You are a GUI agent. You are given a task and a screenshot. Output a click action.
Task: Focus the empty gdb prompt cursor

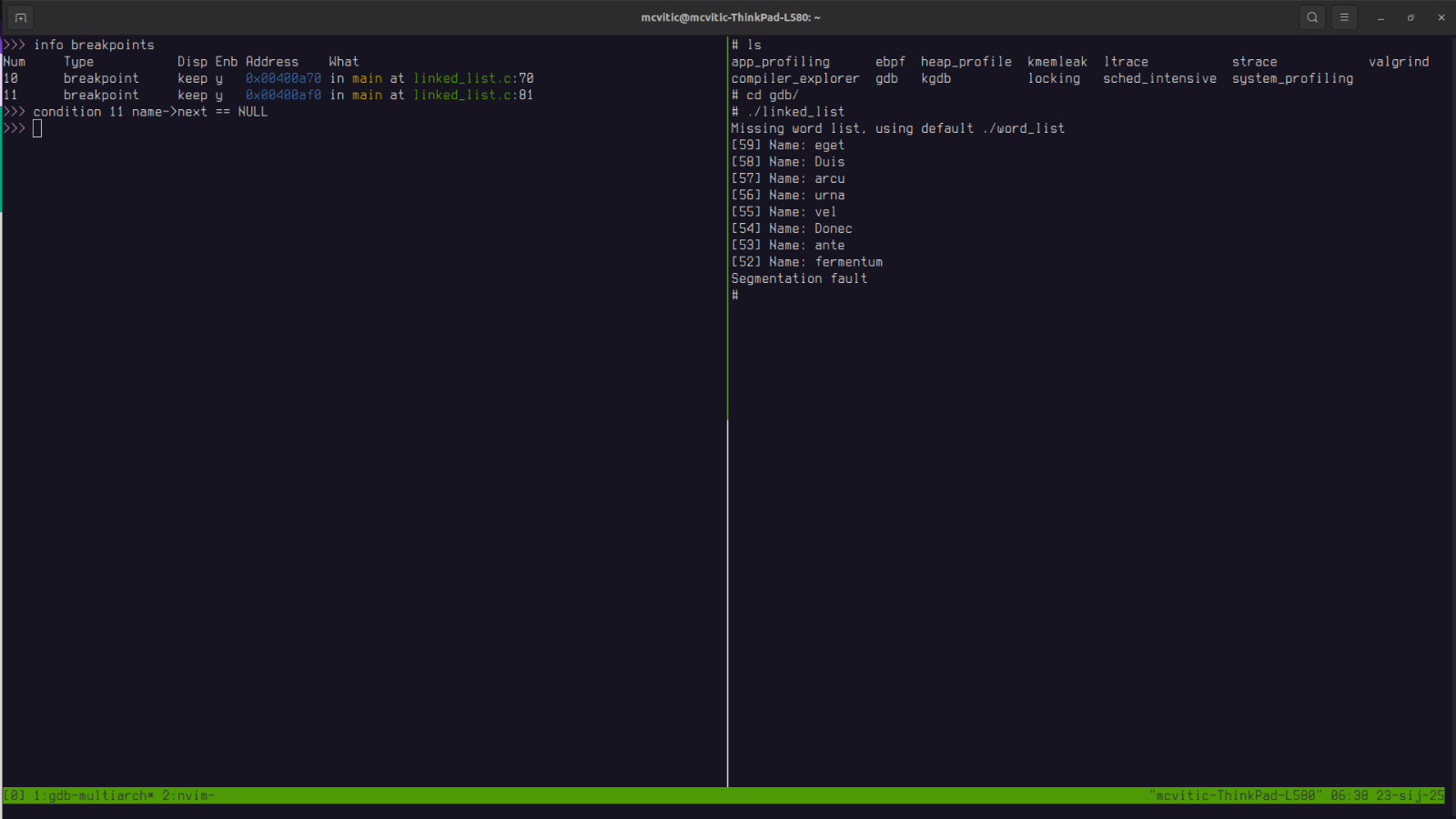point(37,128)
